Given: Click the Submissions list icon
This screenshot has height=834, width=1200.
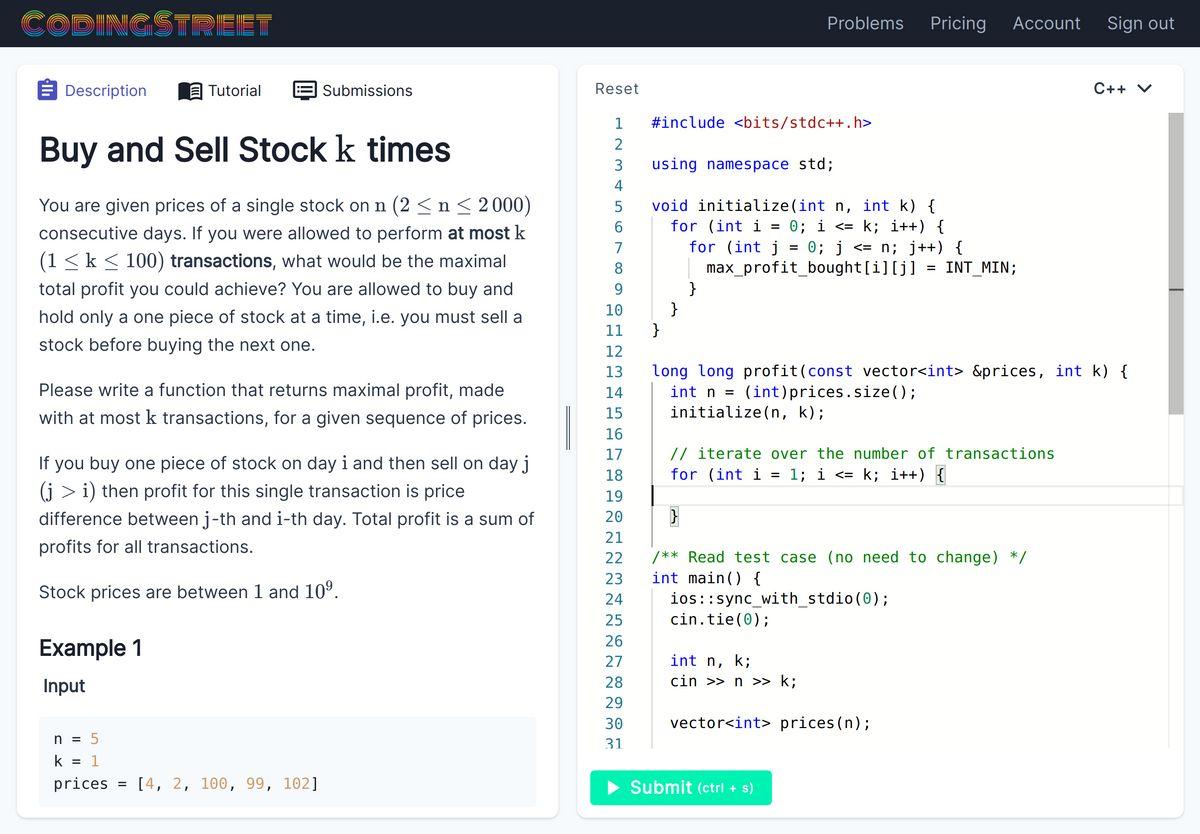Looking at the screenshot, I should (304, 90).
